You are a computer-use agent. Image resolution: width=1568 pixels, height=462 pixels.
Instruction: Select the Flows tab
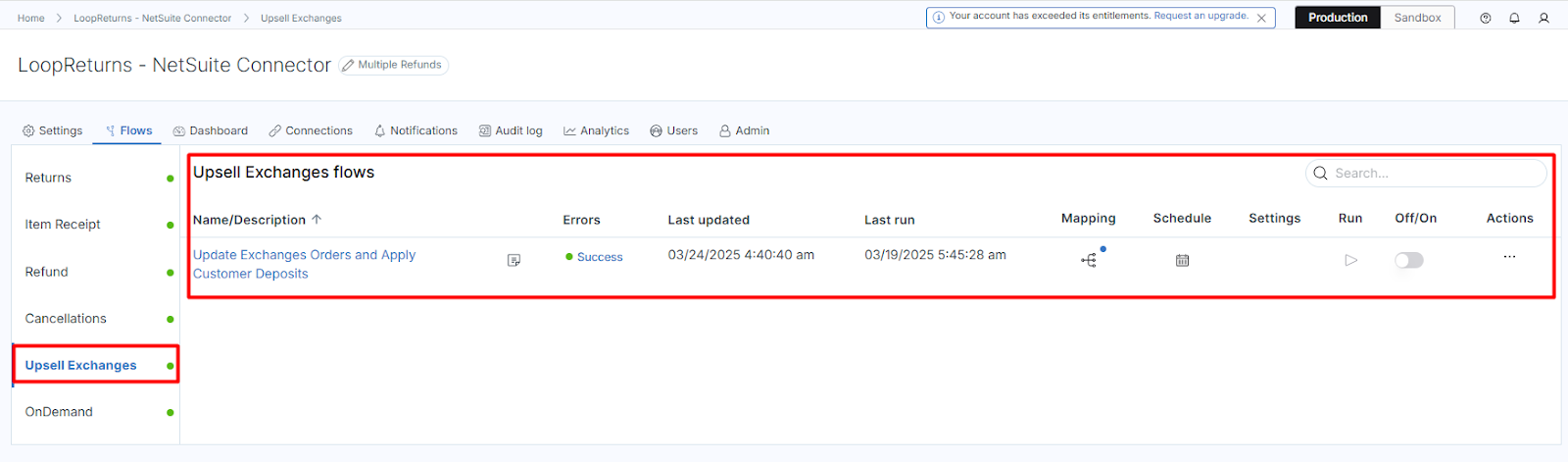(x=128, y=130)
